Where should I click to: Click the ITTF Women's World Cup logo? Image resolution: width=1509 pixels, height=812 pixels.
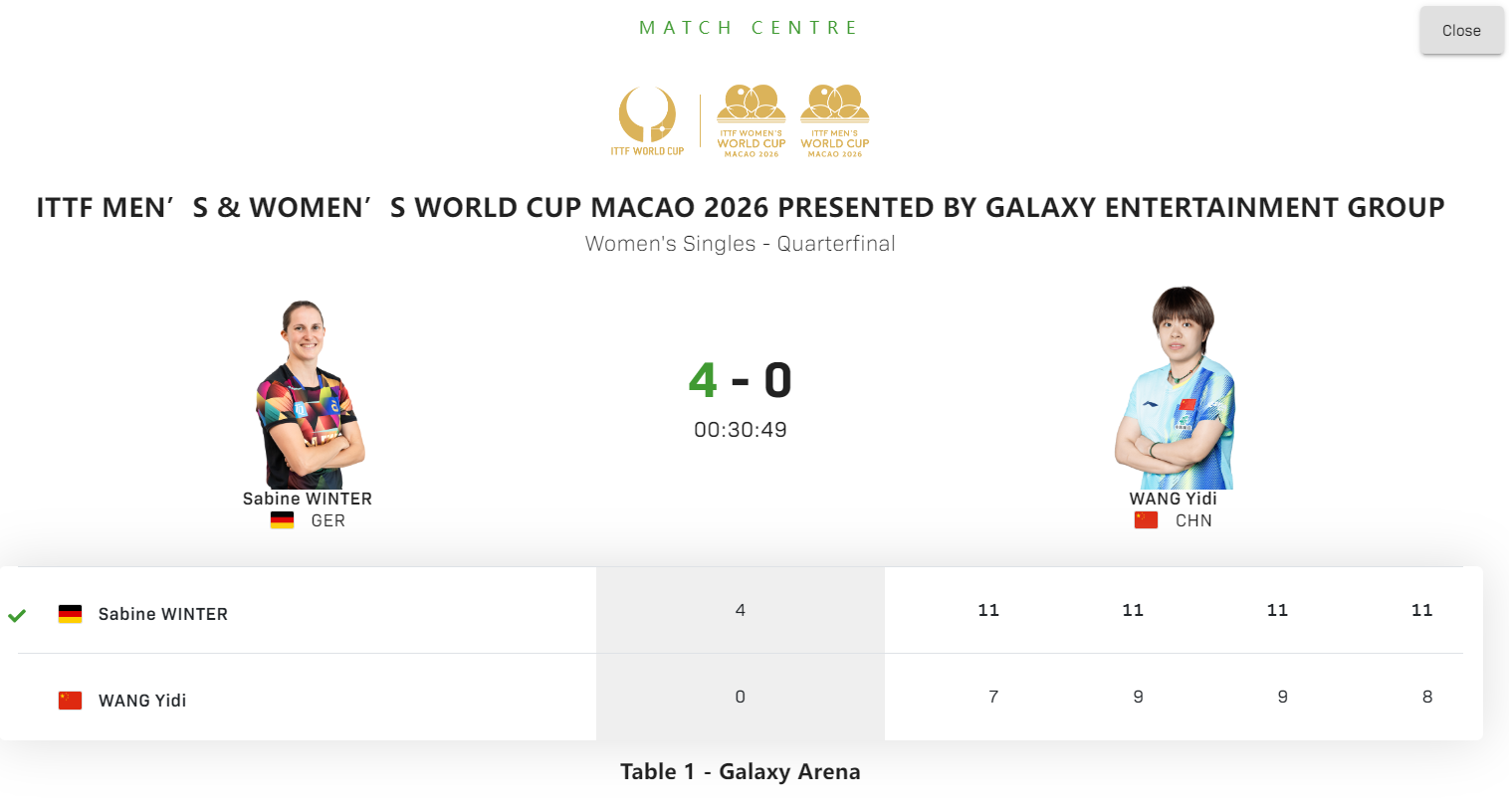(x=752, y=120)
